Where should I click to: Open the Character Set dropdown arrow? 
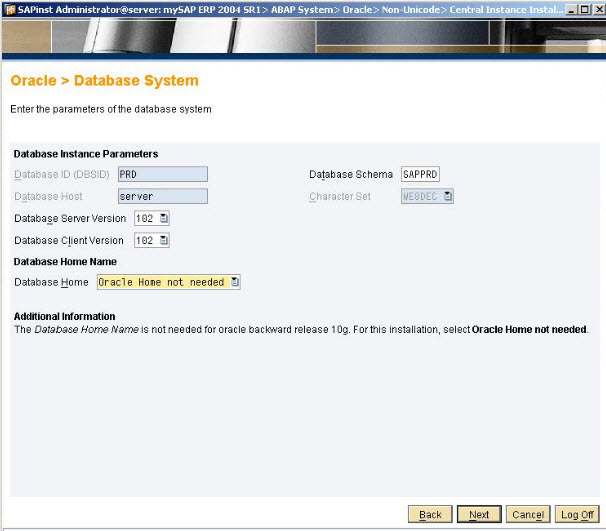coord(448,196)
